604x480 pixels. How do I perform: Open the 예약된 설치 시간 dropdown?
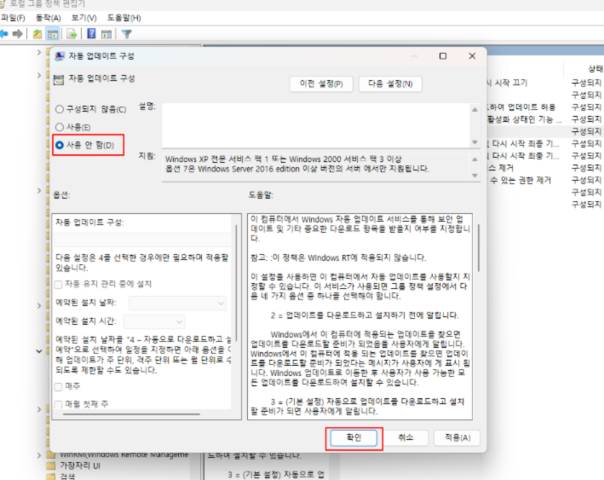point(154,321)
